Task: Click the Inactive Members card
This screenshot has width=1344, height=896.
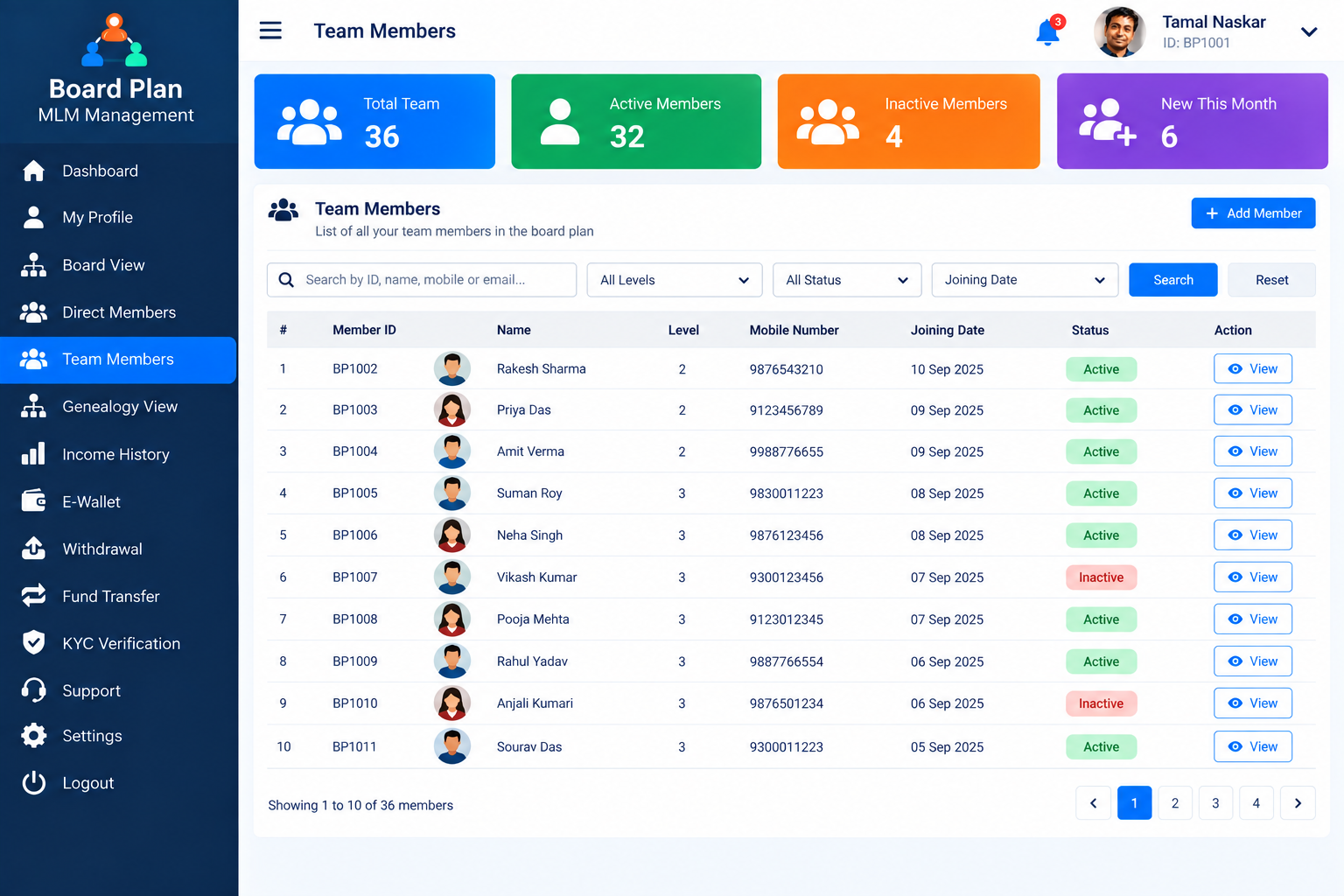Action: [908, 122]
